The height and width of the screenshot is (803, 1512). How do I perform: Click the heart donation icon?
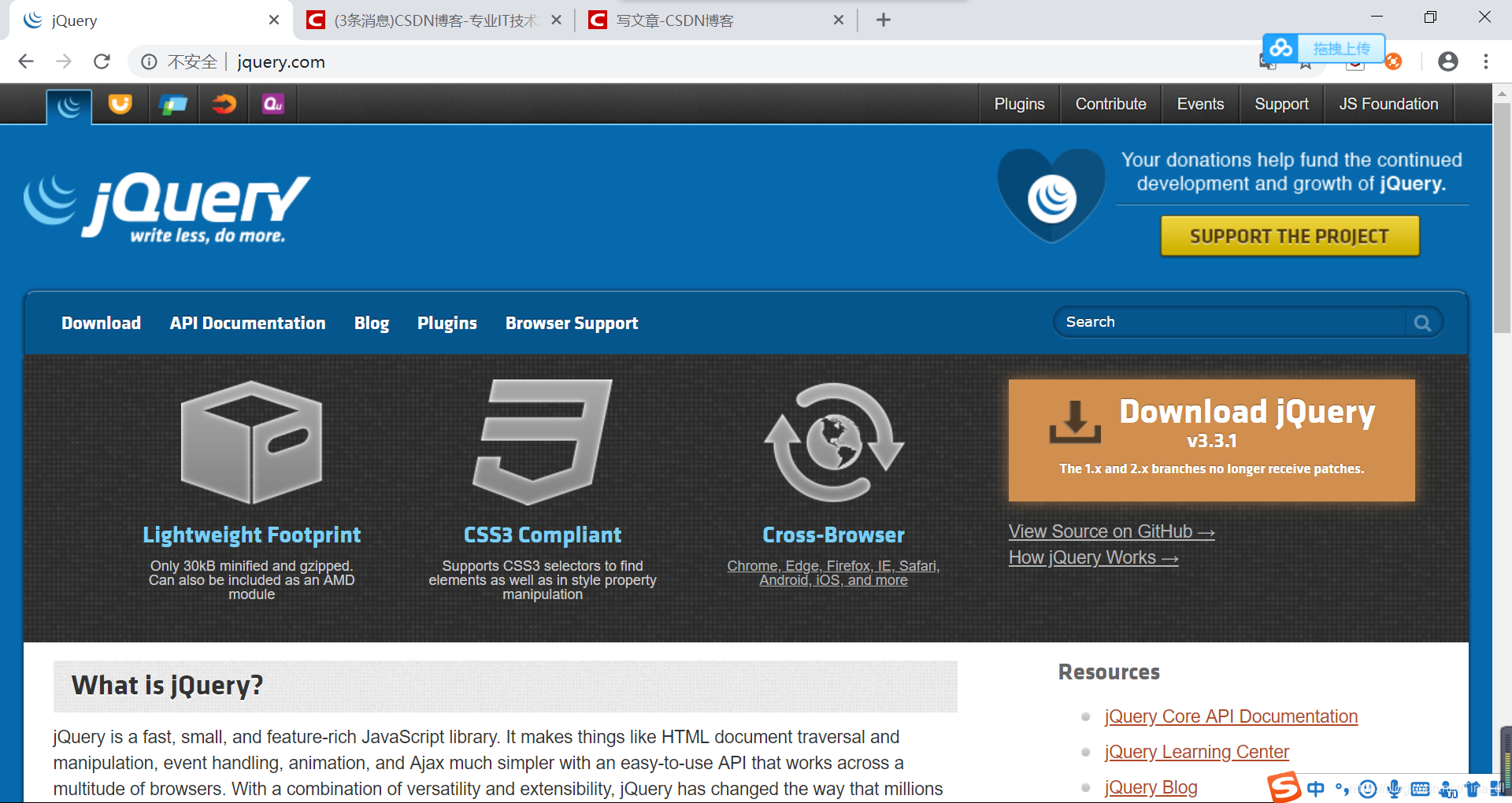coord(1051,195)
